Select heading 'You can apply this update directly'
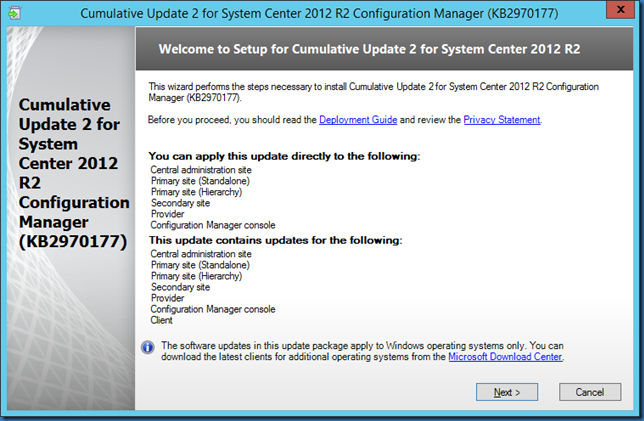644x421 pixels. pos(284,157)
